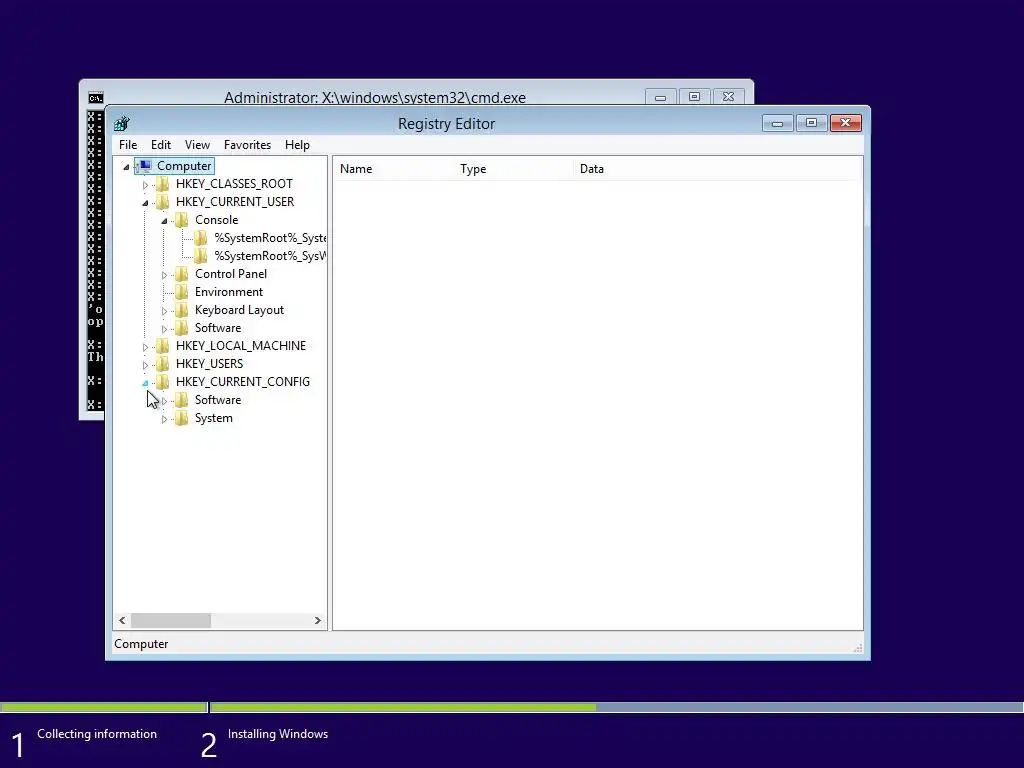Maximize the cmd.exe window
The width and height of the screenshot is (1024, 768).
(x=694, y=97)
